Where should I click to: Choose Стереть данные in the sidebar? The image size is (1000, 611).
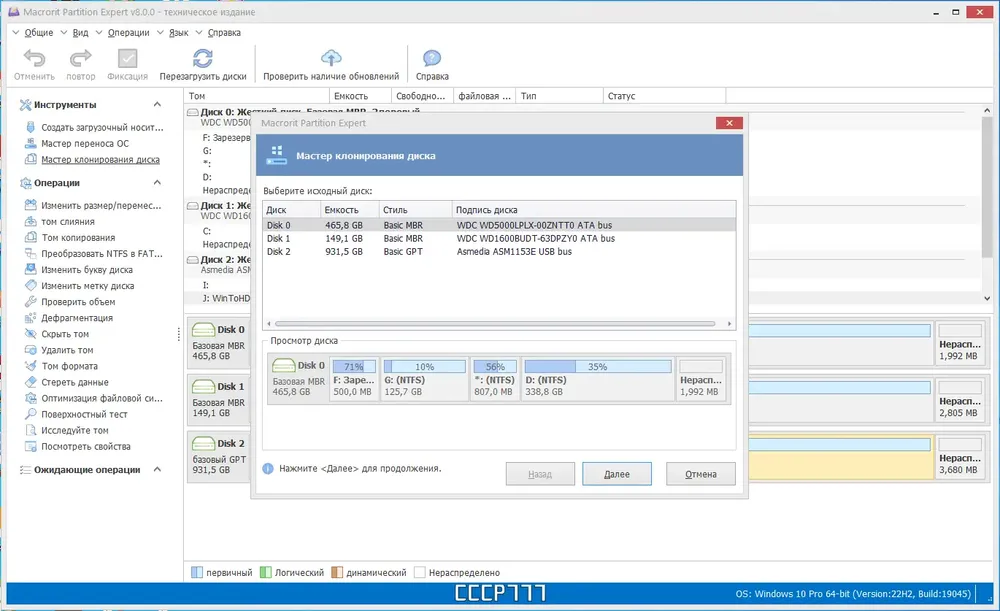(75, 382)
